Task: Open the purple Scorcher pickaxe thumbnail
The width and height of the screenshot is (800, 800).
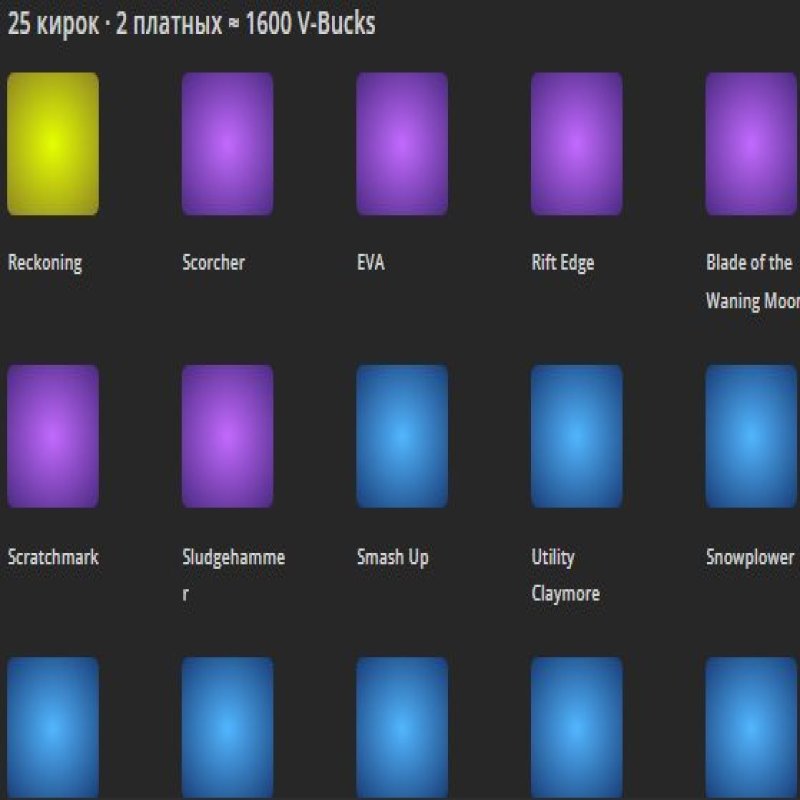Action: pyautogui.click(x=227, y=144)
